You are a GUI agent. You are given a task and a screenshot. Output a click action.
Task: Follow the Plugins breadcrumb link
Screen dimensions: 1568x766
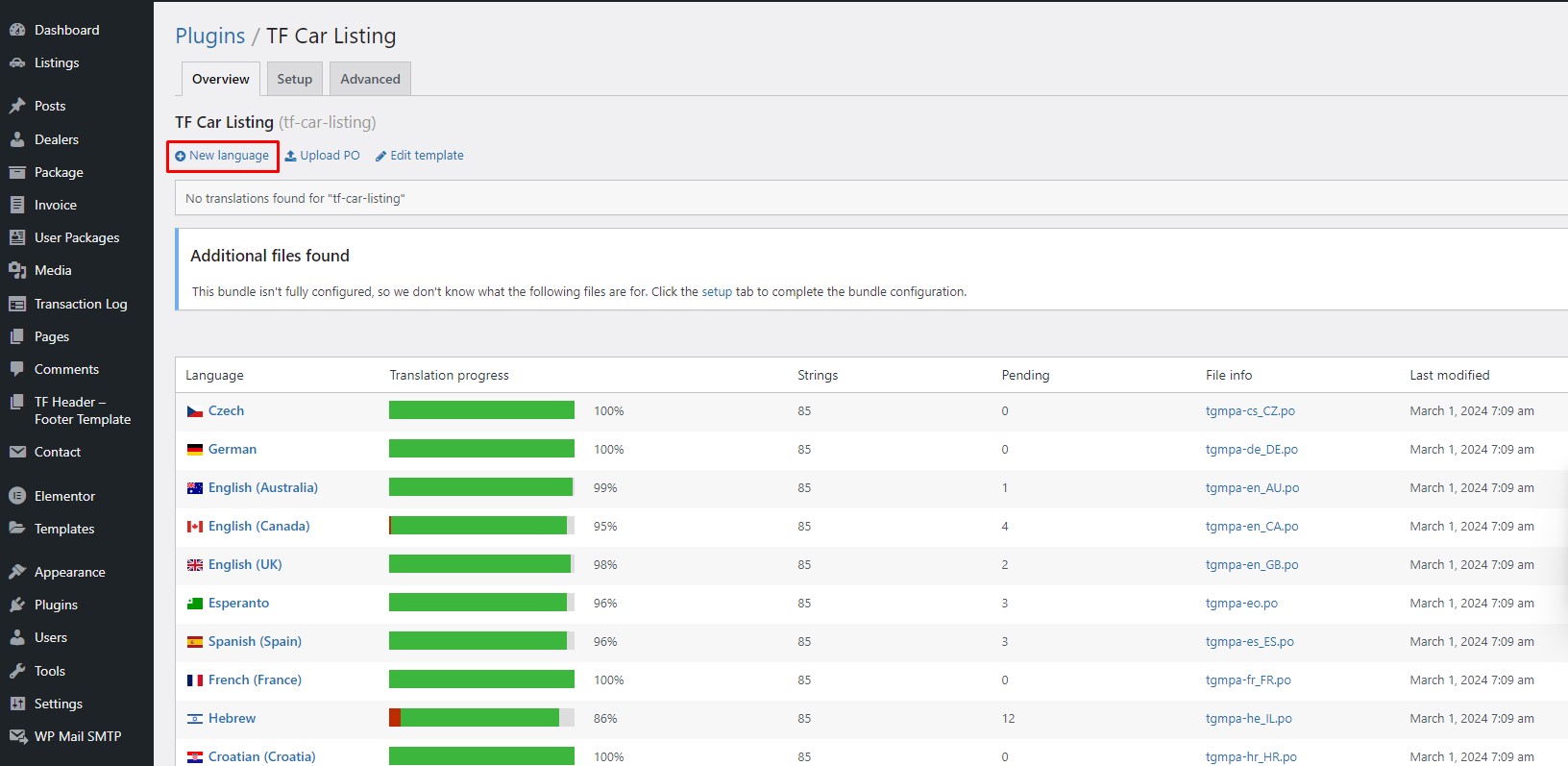click(x=210, y=37)
